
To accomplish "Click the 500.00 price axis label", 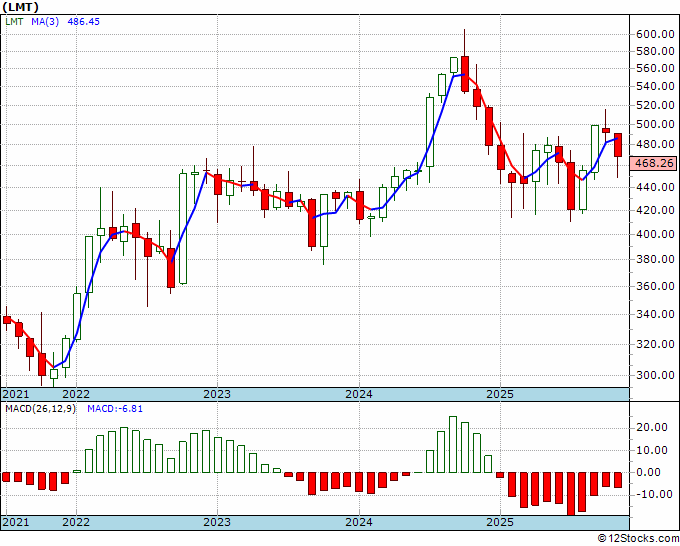I will coord(655,124).
